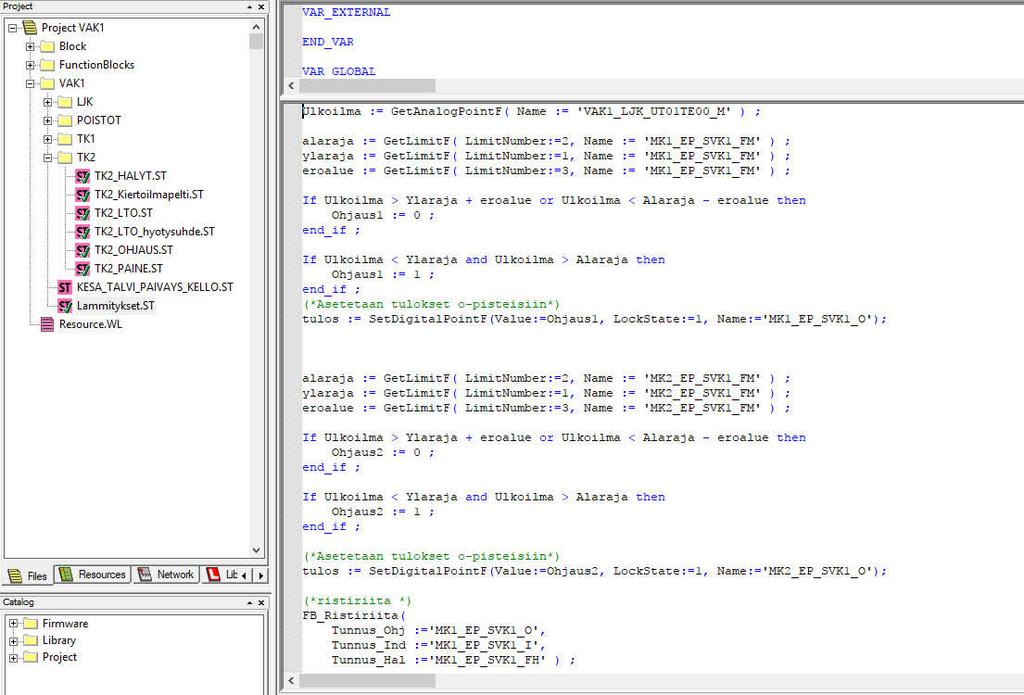Screen dimensions: 1024x695
Task: Select Resource.WL in the tree
Action: [90, 324]
